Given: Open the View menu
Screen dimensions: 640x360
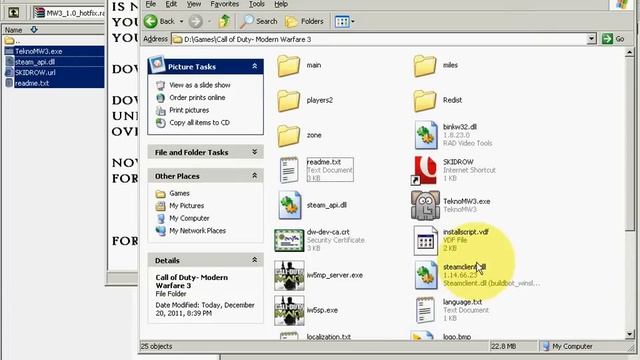Looking at the screenshot, I should (194, 4).
